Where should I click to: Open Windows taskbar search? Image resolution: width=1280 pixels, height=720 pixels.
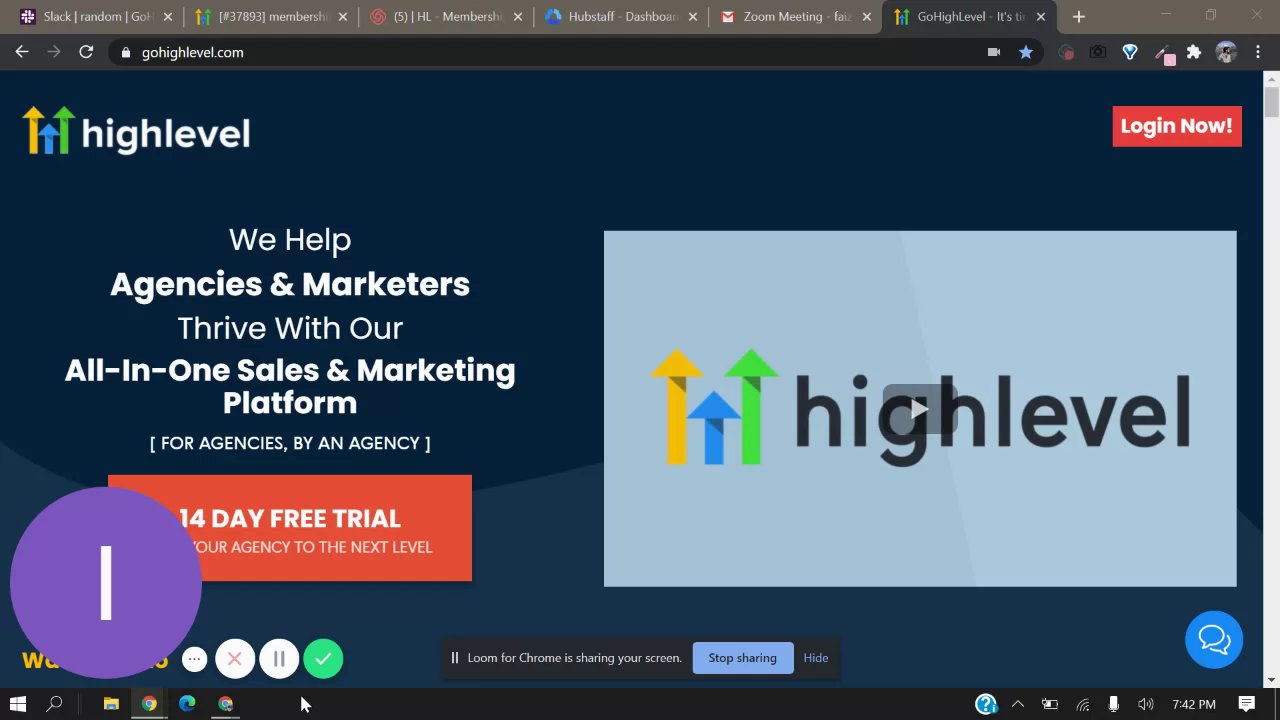[x=55, y=704]
